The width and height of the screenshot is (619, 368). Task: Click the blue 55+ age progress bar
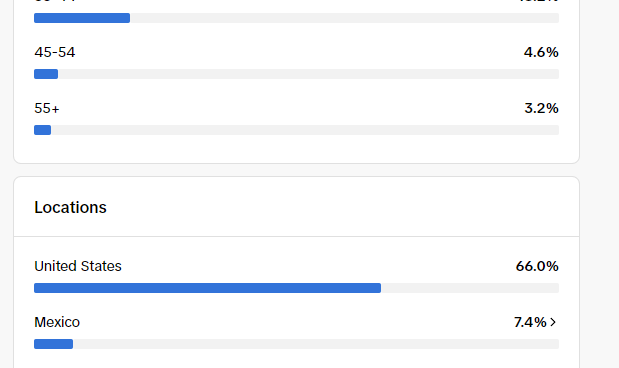(42, 130)
